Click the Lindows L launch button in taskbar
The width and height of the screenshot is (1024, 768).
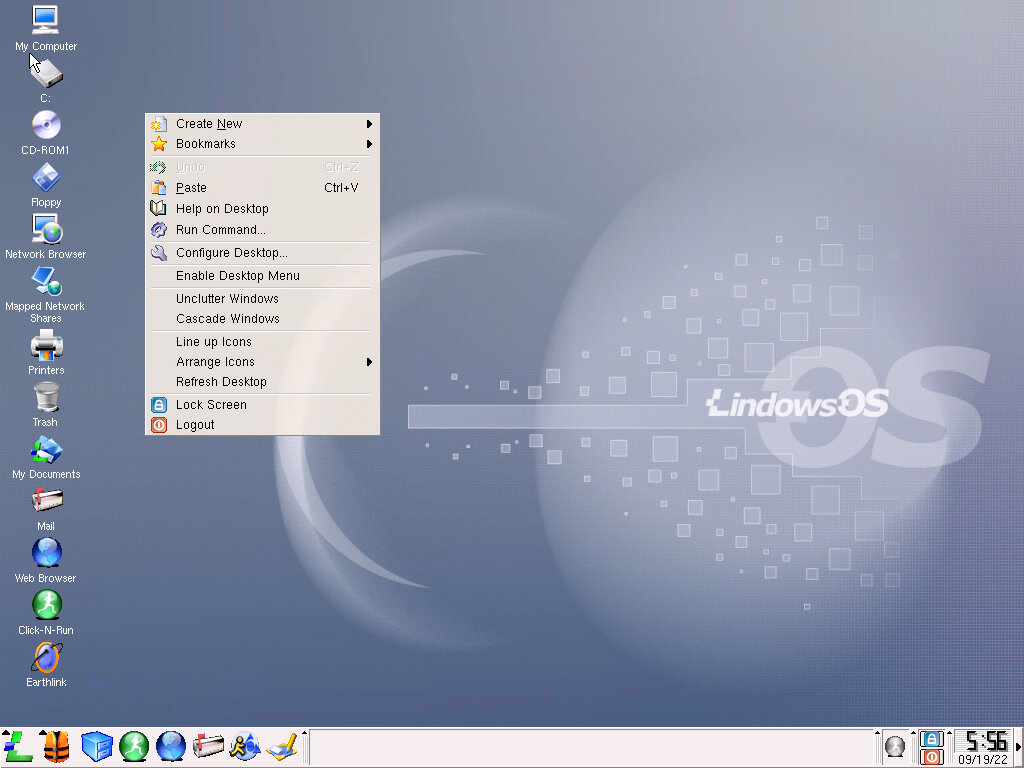pyautogui.click(x=18, y=746)
